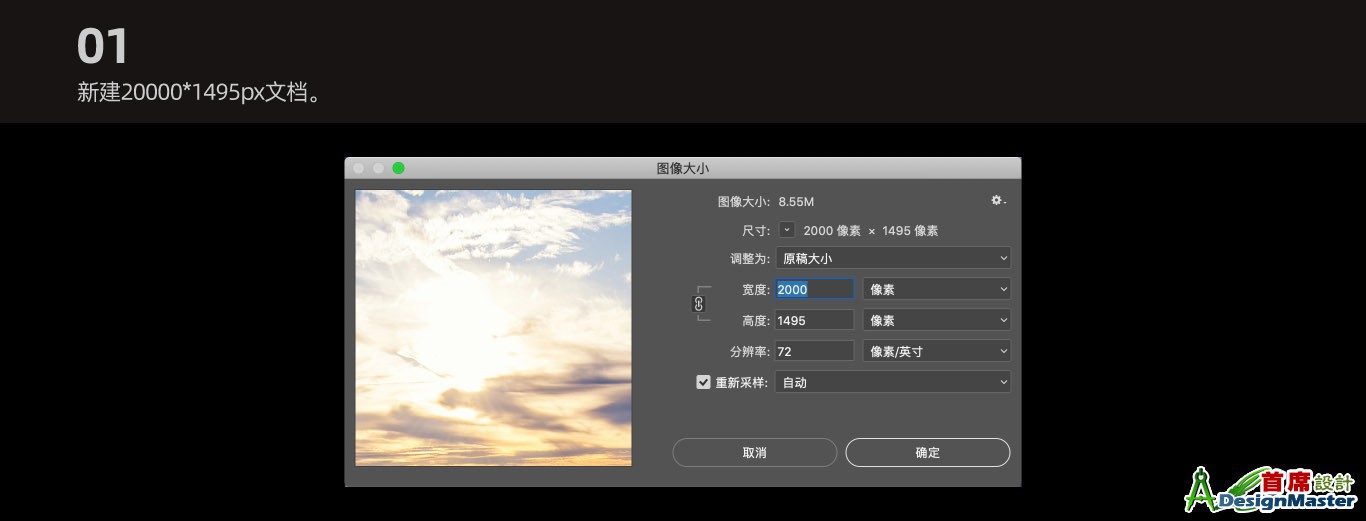Image resolution: width=1366 pixels, height=521 pixels.
Task: Click the 图像大小 dialog title
Action: click(682, 168)
